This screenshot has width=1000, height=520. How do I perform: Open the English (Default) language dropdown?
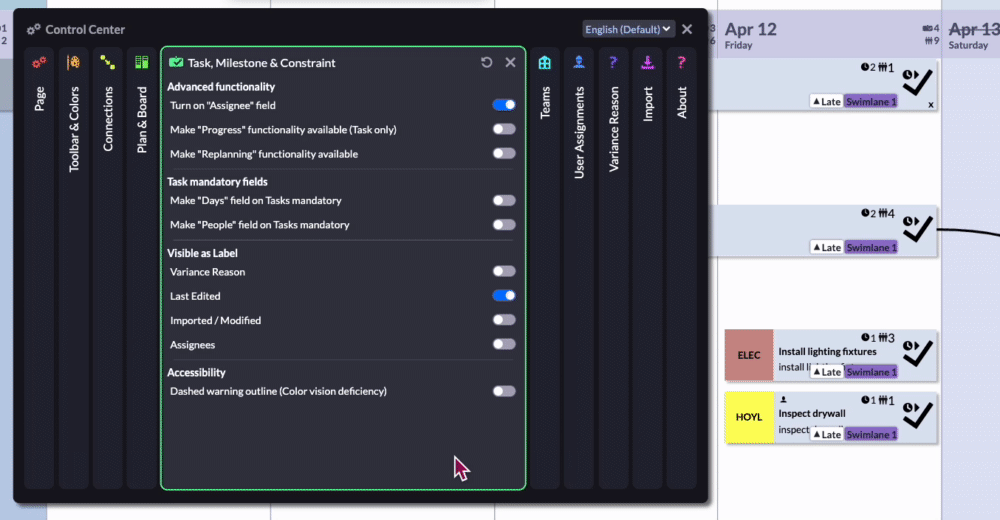[x=628, y=29]
